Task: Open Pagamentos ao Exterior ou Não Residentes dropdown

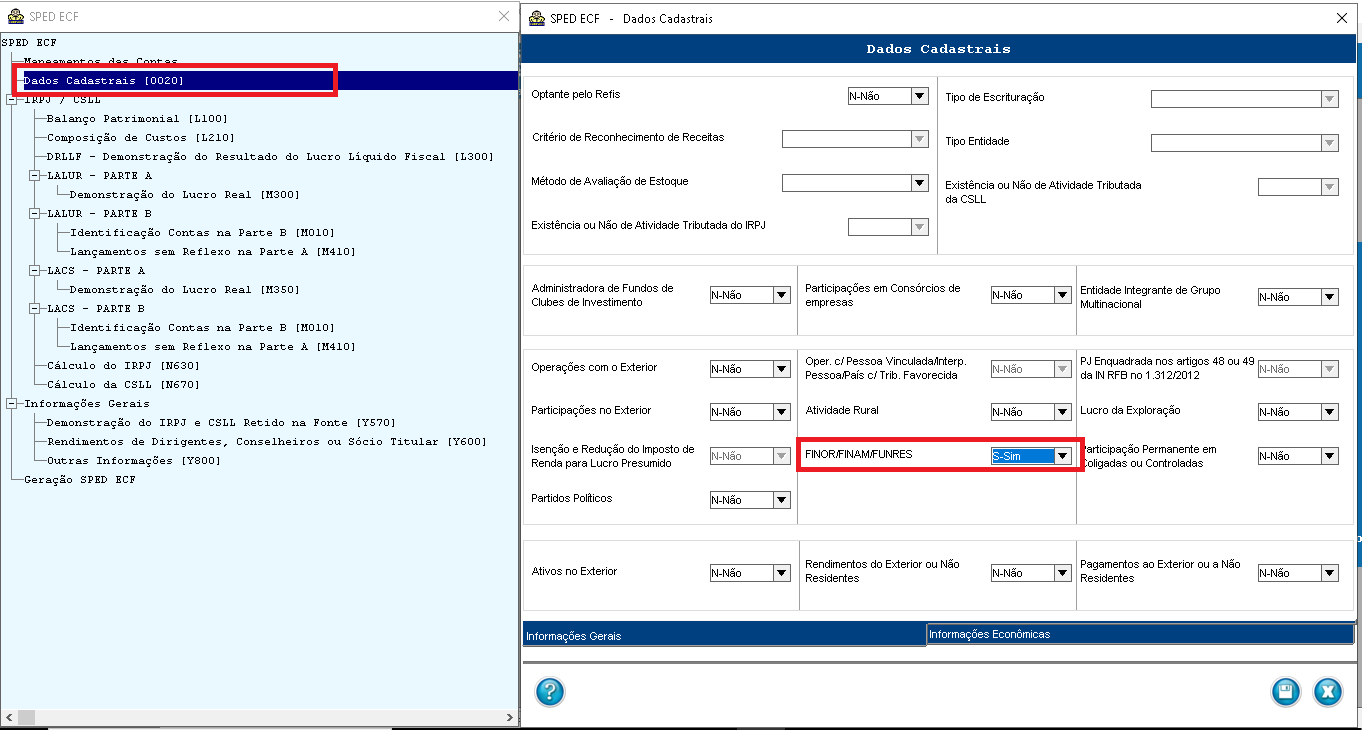Action: tap(1329, 573)
